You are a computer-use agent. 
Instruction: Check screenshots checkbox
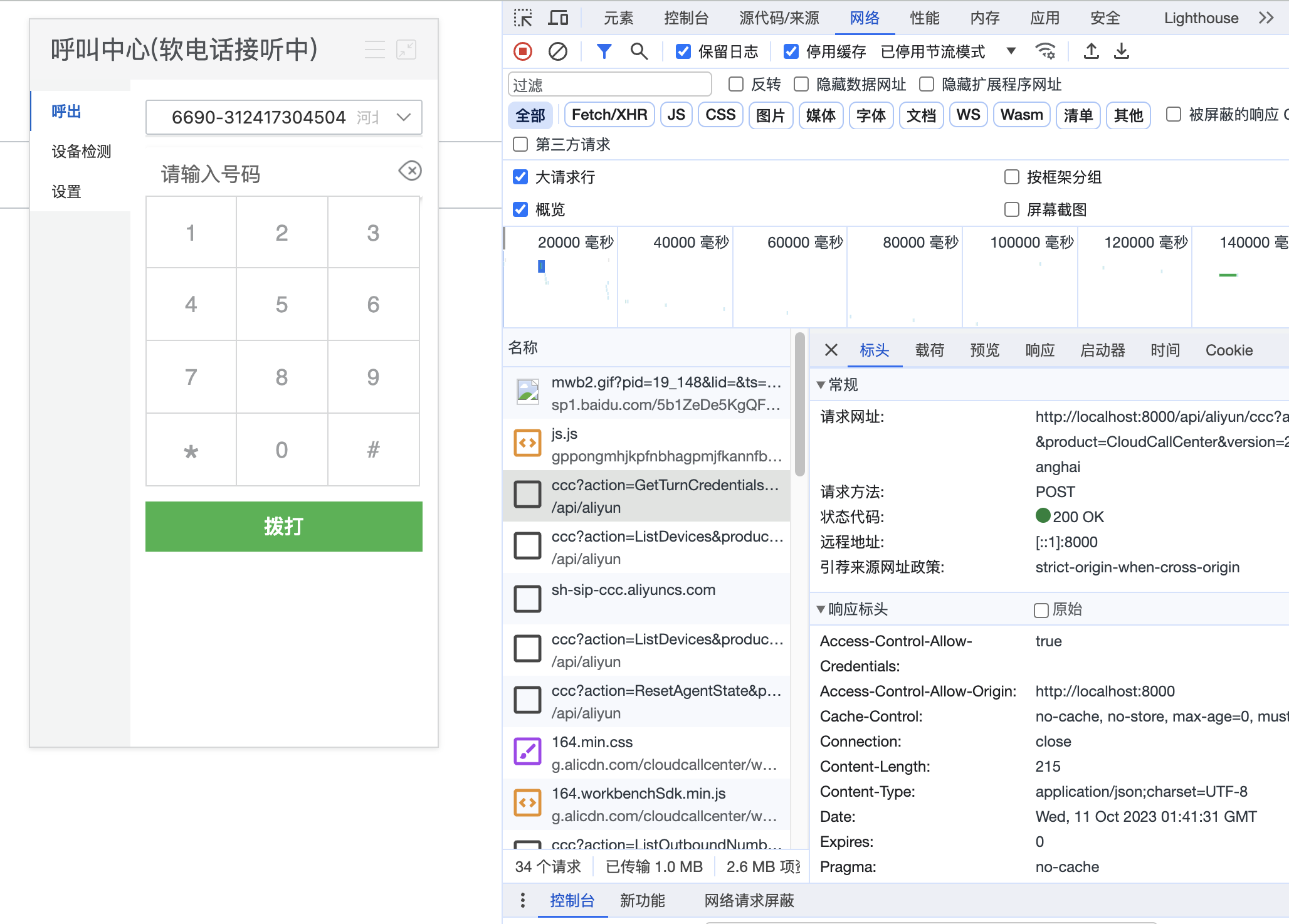[1012, 209]
